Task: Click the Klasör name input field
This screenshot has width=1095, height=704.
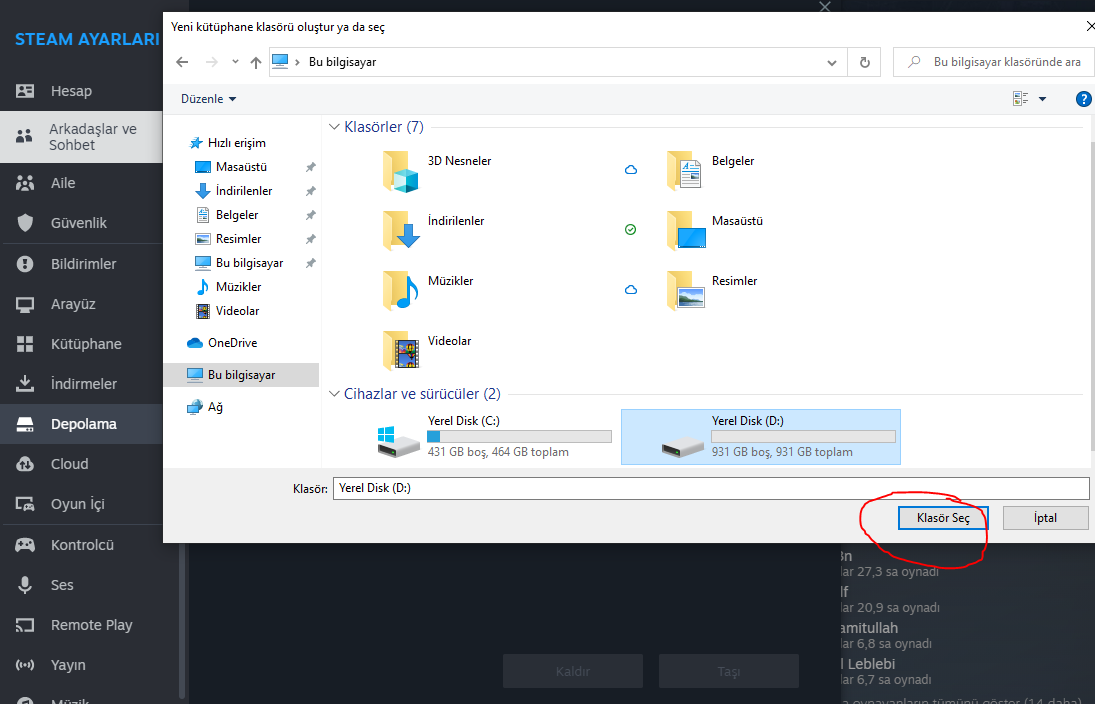Action: click(x=711, y=488)
